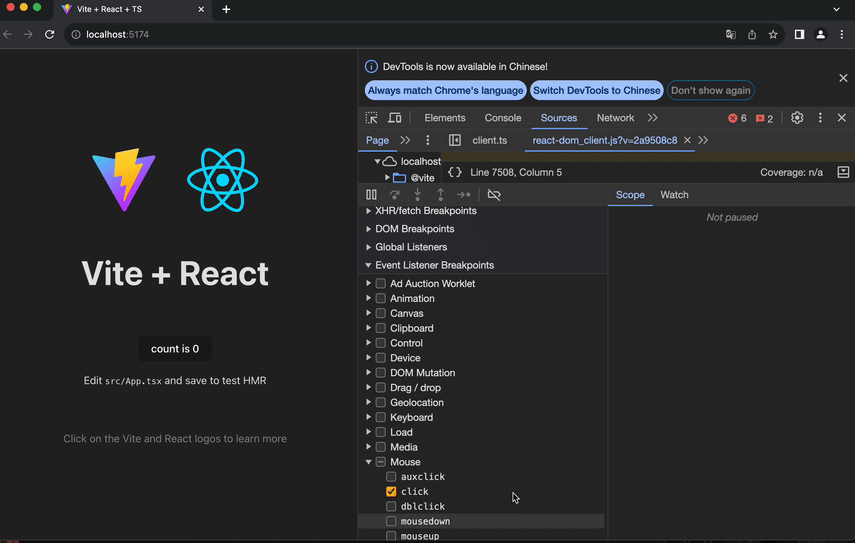Check the mousedown event breakpoint
The height and width of the screenshot is (543, 855).
[x=391, y=521]
